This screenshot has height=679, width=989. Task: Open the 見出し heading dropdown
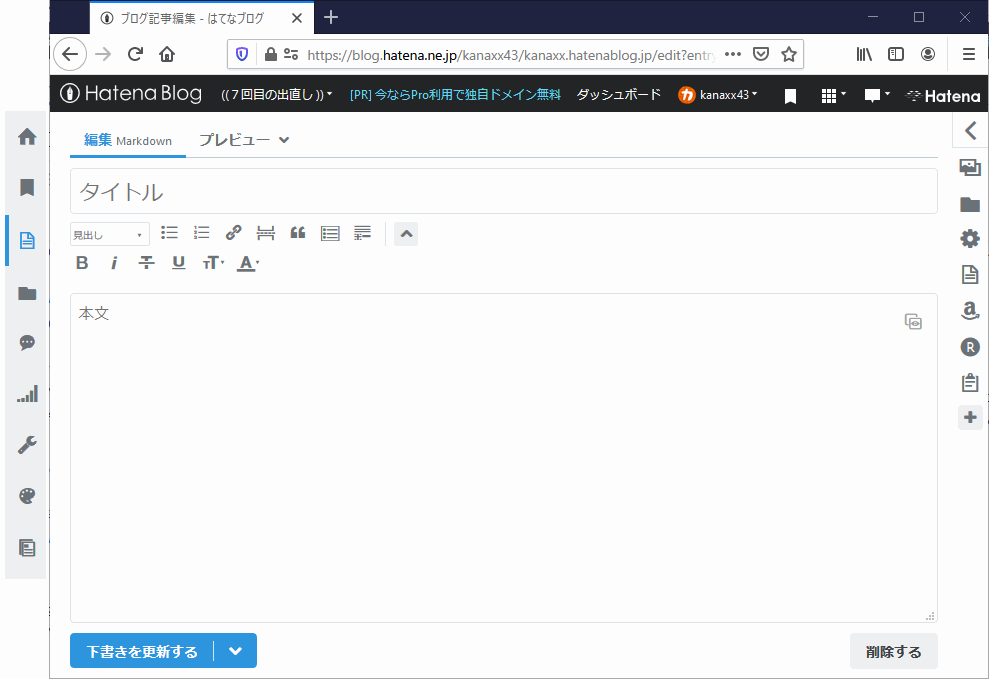pos(110,235)
